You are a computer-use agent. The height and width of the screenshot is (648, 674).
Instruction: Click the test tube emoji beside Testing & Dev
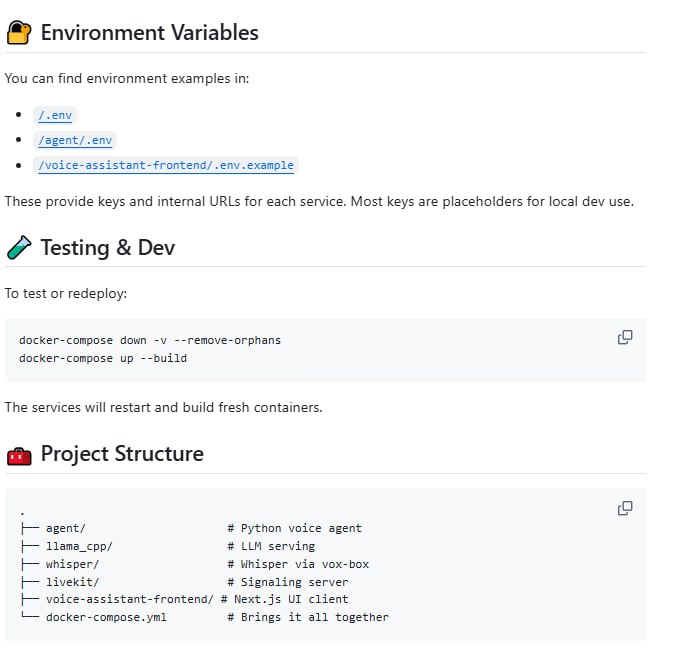(x=18, y=247)
